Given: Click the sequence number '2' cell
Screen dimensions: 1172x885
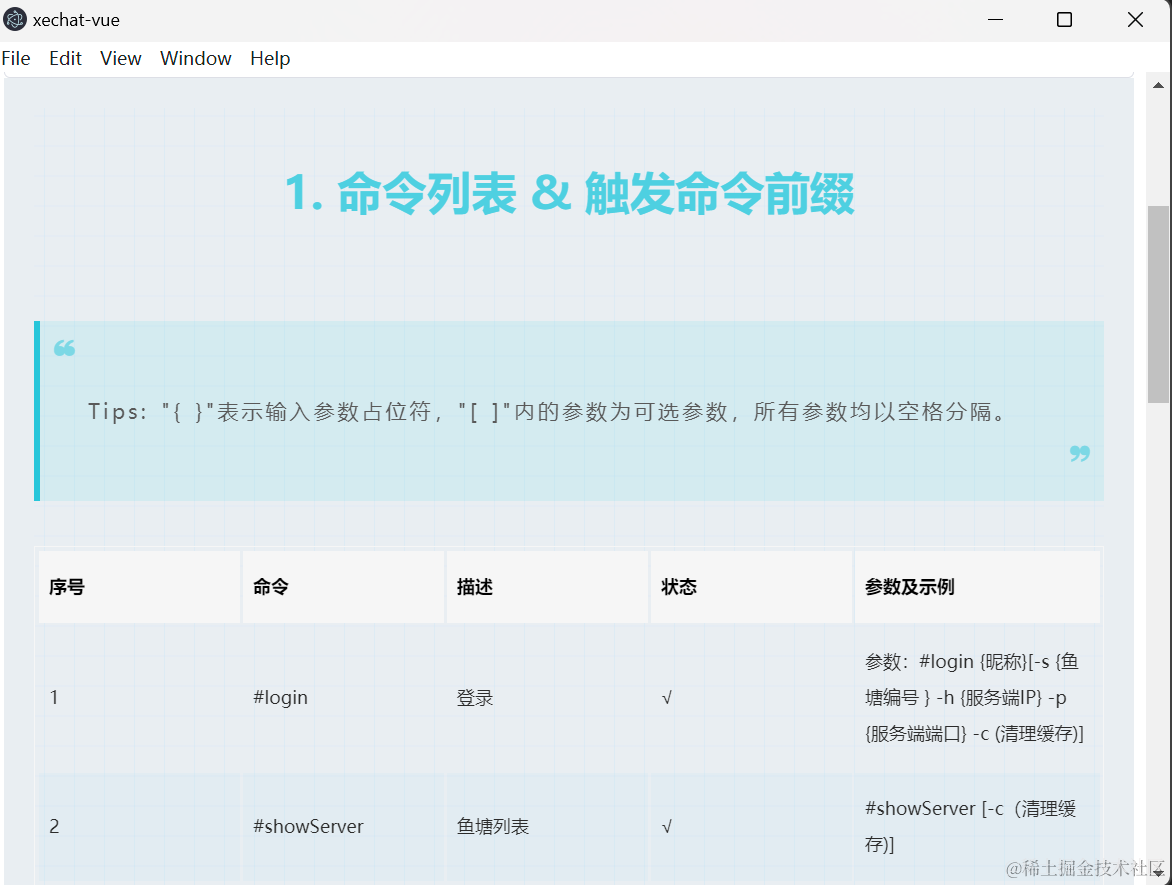Looking at the screenshot, I should [x=139, y=826].
